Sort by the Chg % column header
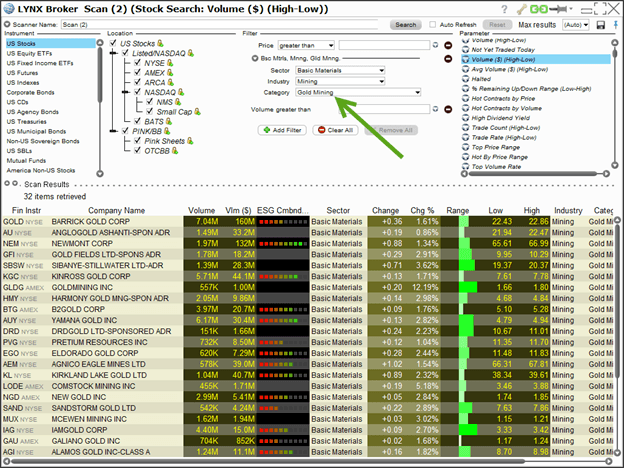 point(422,211)
